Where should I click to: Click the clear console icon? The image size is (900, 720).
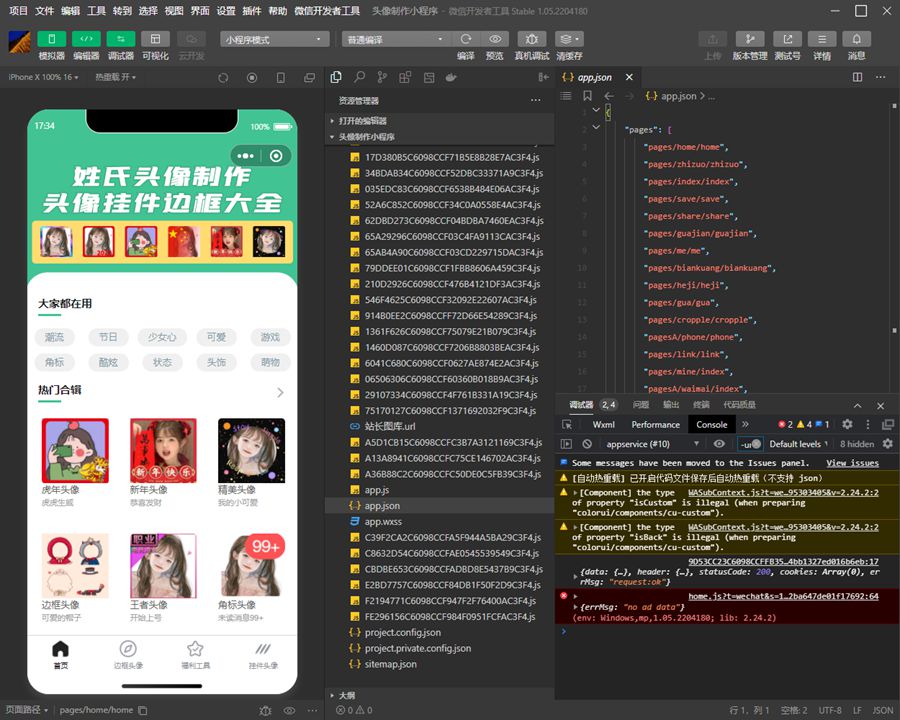click(x=589, y=444)
